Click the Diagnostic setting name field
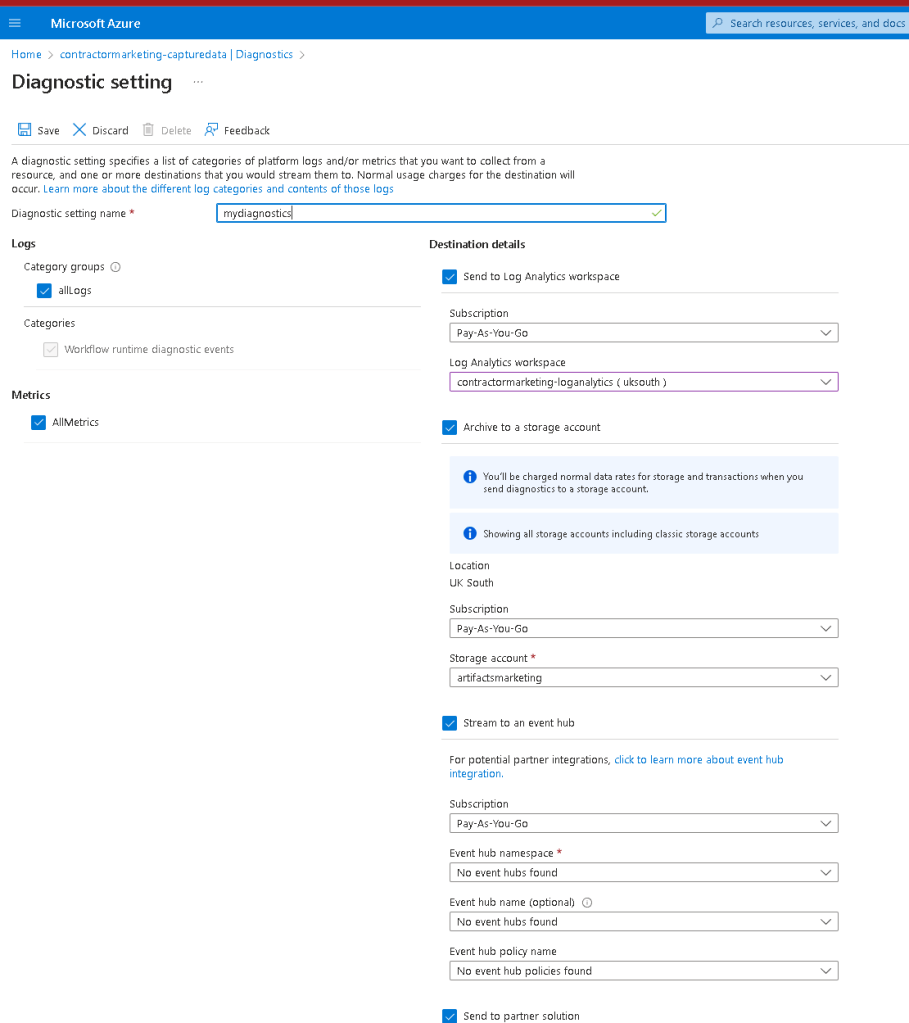The image size is (909, 1023). [x=441, y=213]
